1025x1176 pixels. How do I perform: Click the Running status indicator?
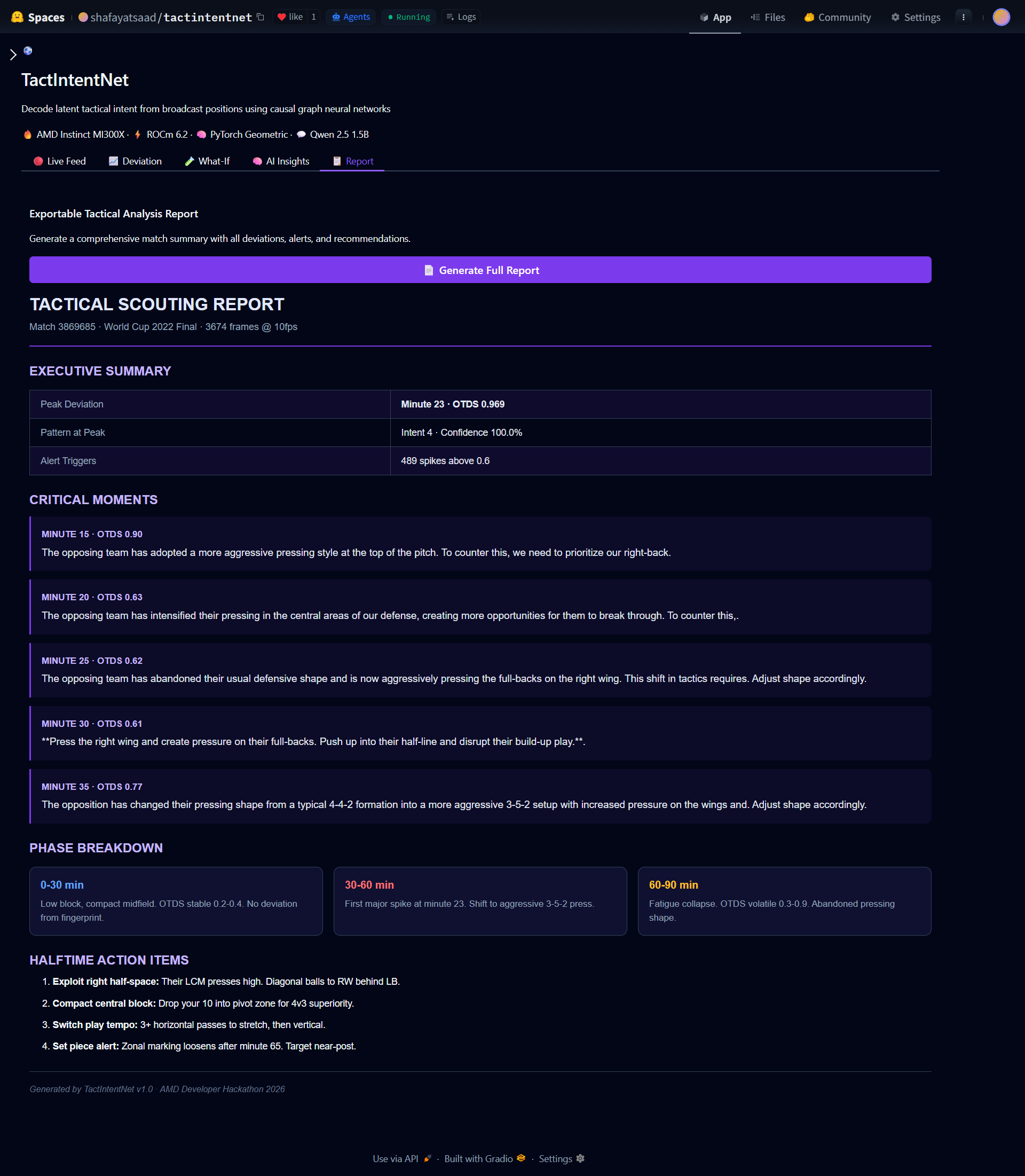(x=409, y=17)
